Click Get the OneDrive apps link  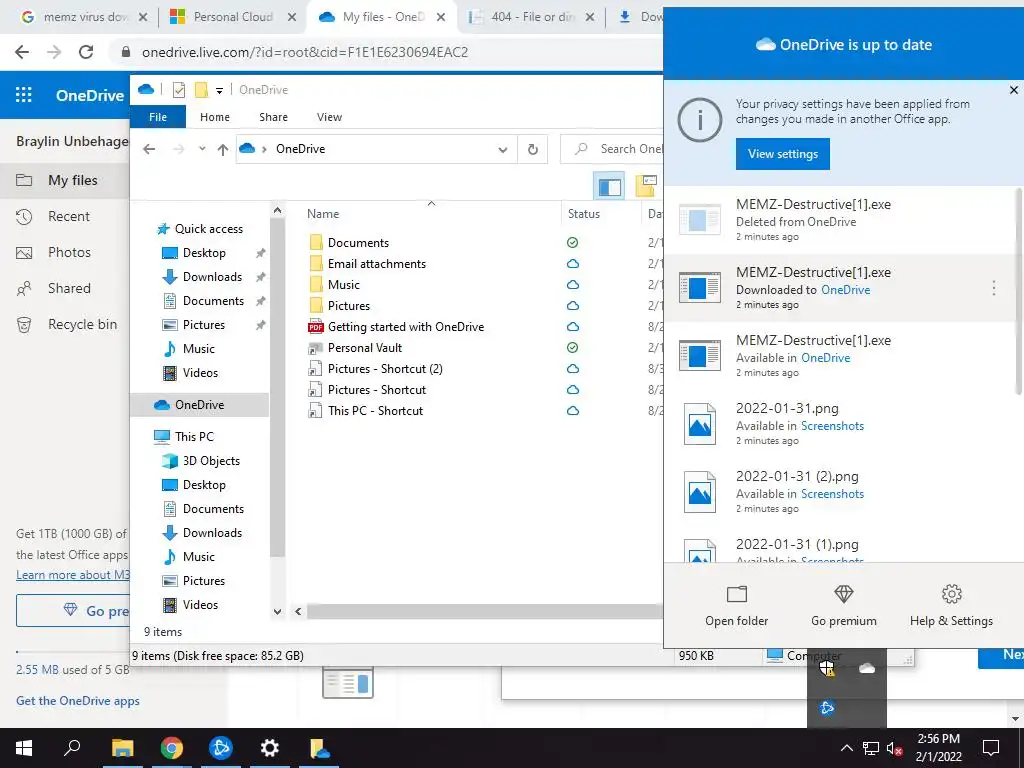click(x=78, y=701)
